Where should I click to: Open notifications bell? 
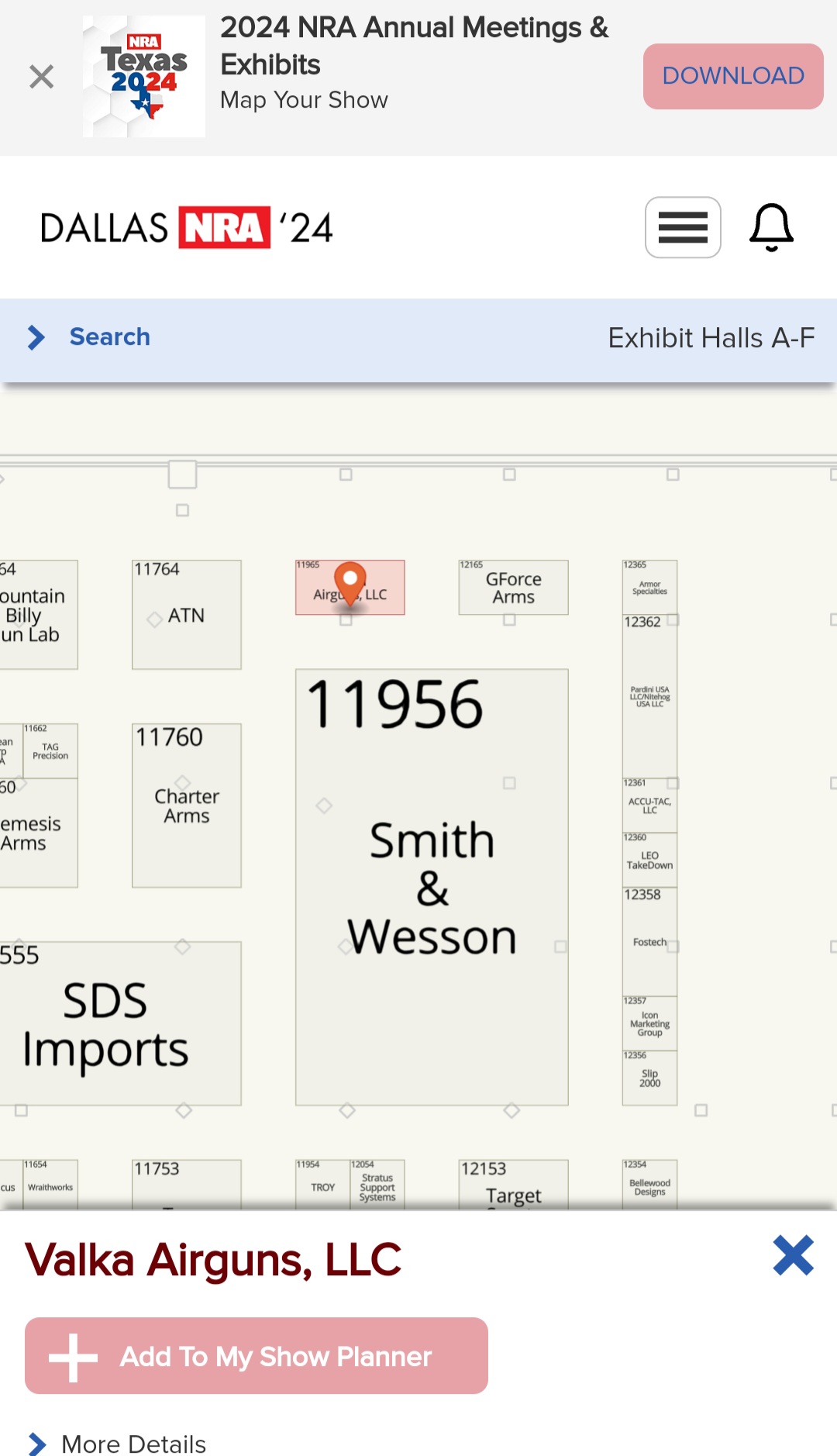click(771, 227)
